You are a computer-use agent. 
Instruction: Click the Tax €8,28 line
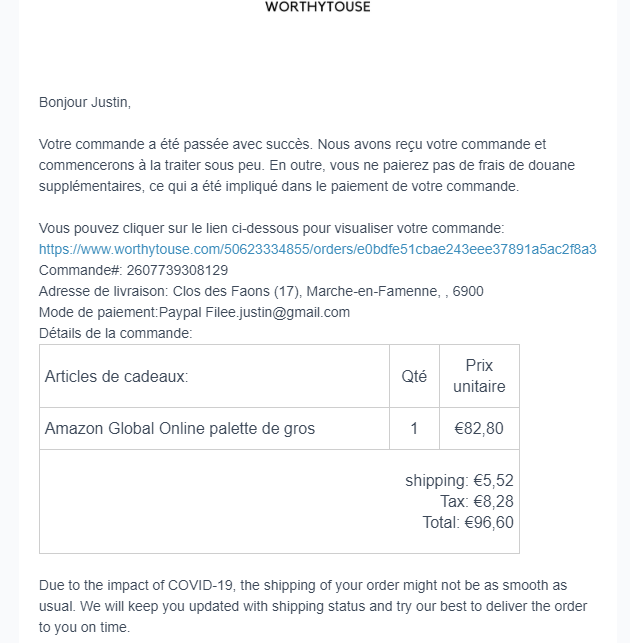[x=476, y=501]
